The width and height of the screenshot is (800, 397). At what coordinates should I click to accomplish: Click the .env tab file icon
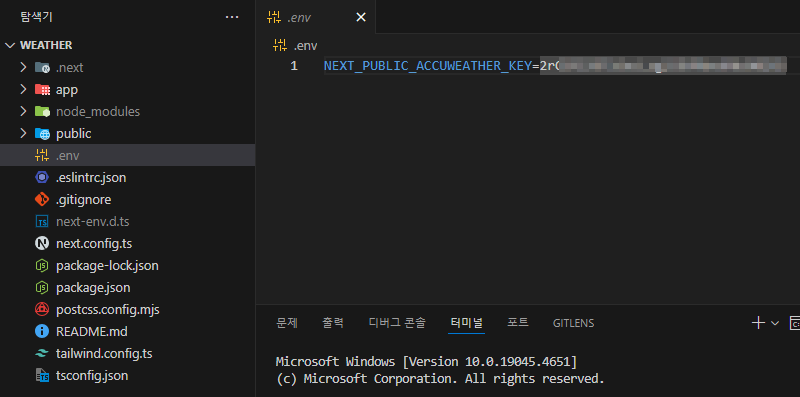click(274, 17)
